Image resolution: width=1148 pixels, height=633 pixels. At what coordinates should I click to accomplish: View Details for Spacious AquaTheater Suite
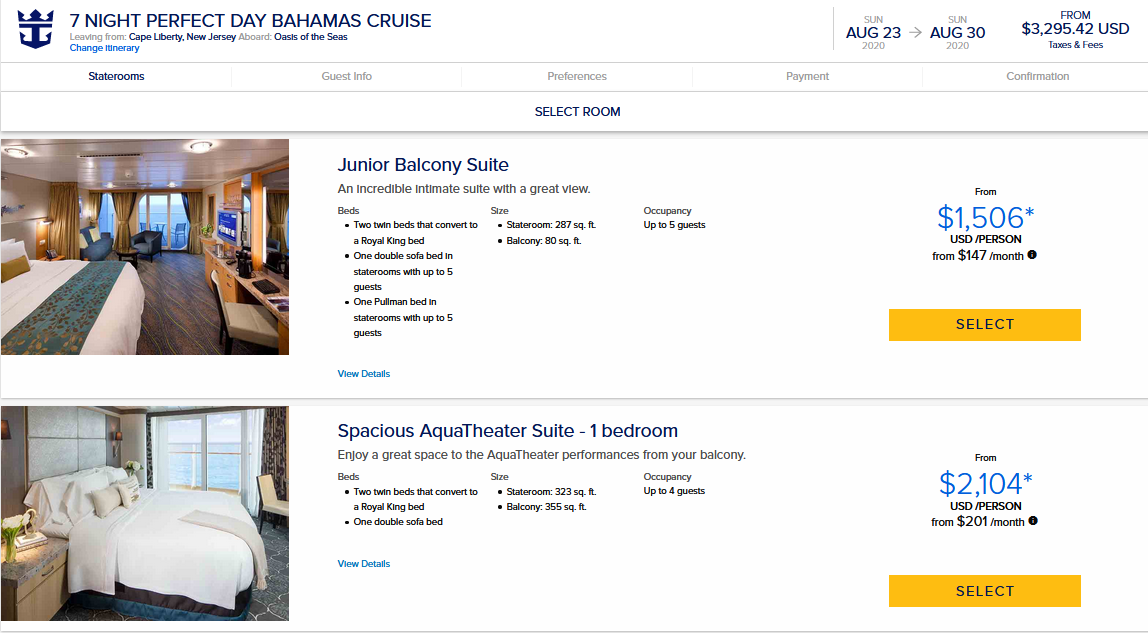tap(364, 564)
